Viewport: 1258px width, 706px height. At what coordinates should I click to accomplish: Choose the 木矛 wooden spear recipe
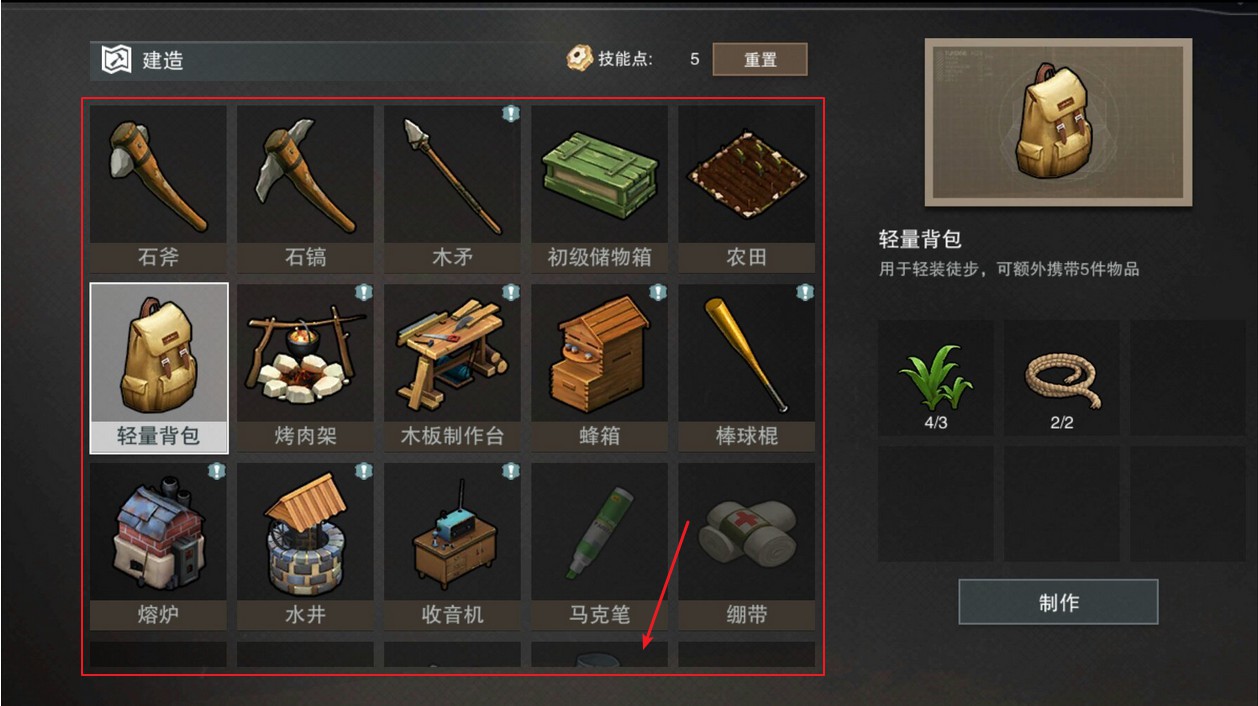pyautogui.click(x=452, y=189)
